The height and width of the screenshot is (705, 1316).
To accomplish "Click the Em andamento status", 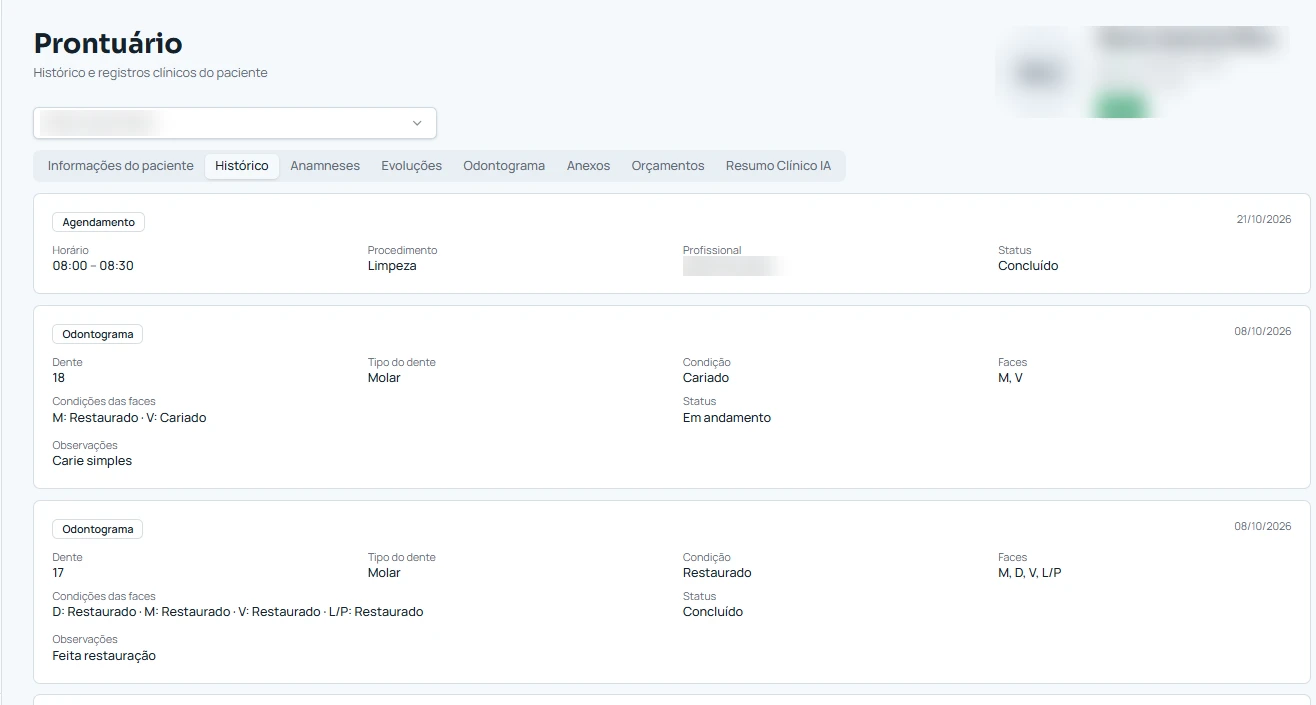I will coord(727,418).
